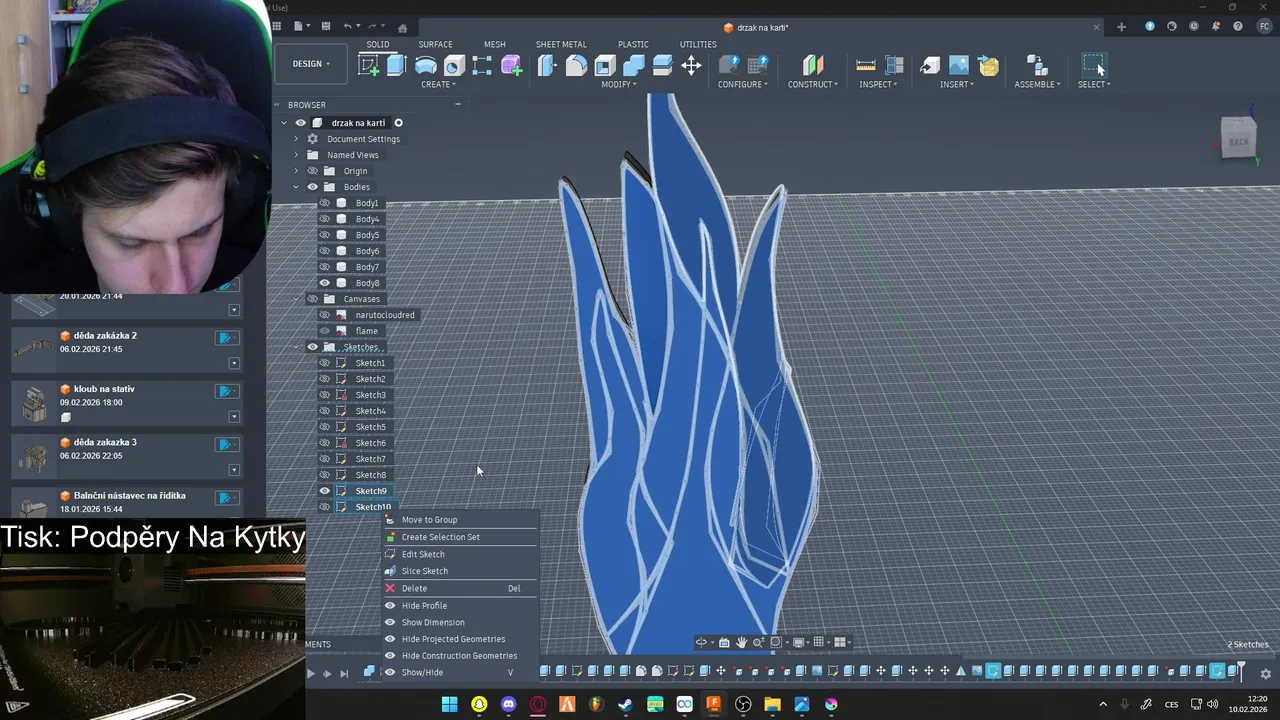Select the Press Pull tool
This screenshot has height=720, width=1280.
click(x=547, y=66)
